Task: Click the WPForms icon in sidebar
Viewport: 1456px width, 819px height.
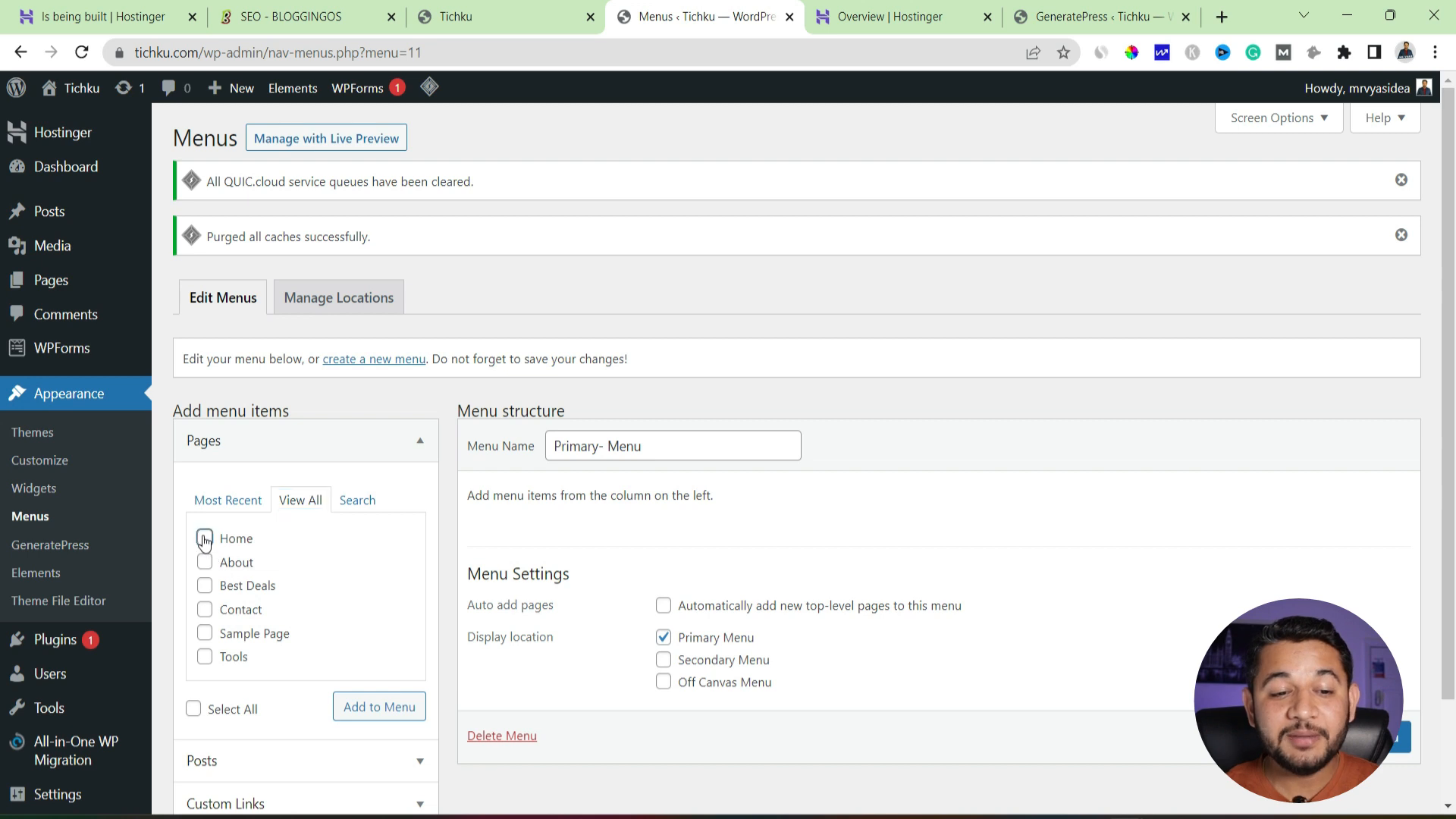Action: [x=14, y=348]
